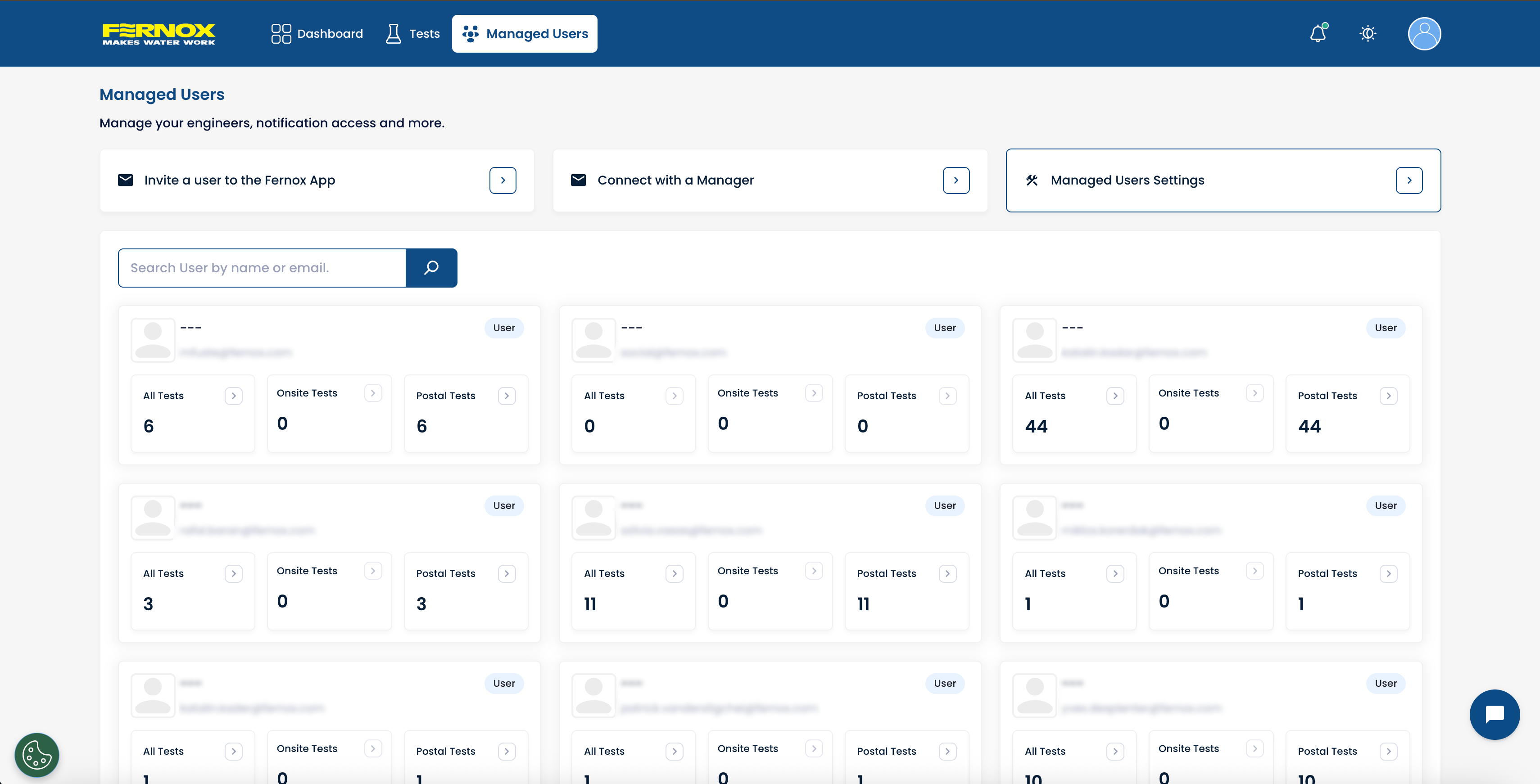
Task: Click the first user card's avatar thumbnail
Action: point(153,340)
